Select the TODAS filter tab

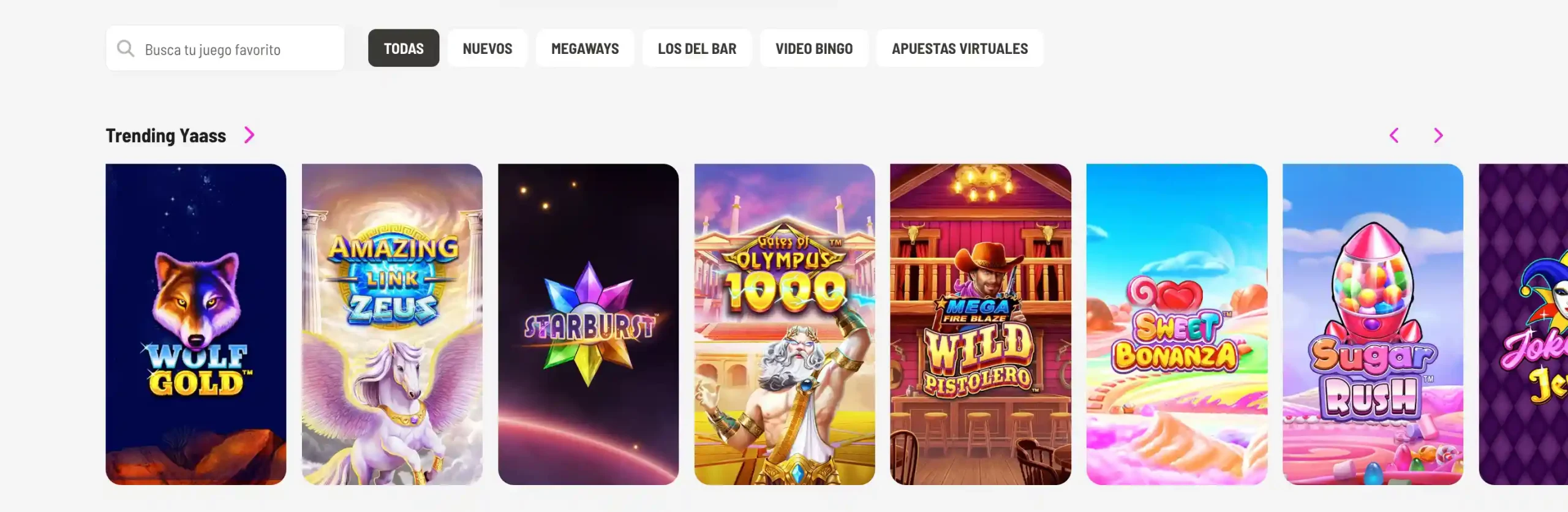pos(404,48)
